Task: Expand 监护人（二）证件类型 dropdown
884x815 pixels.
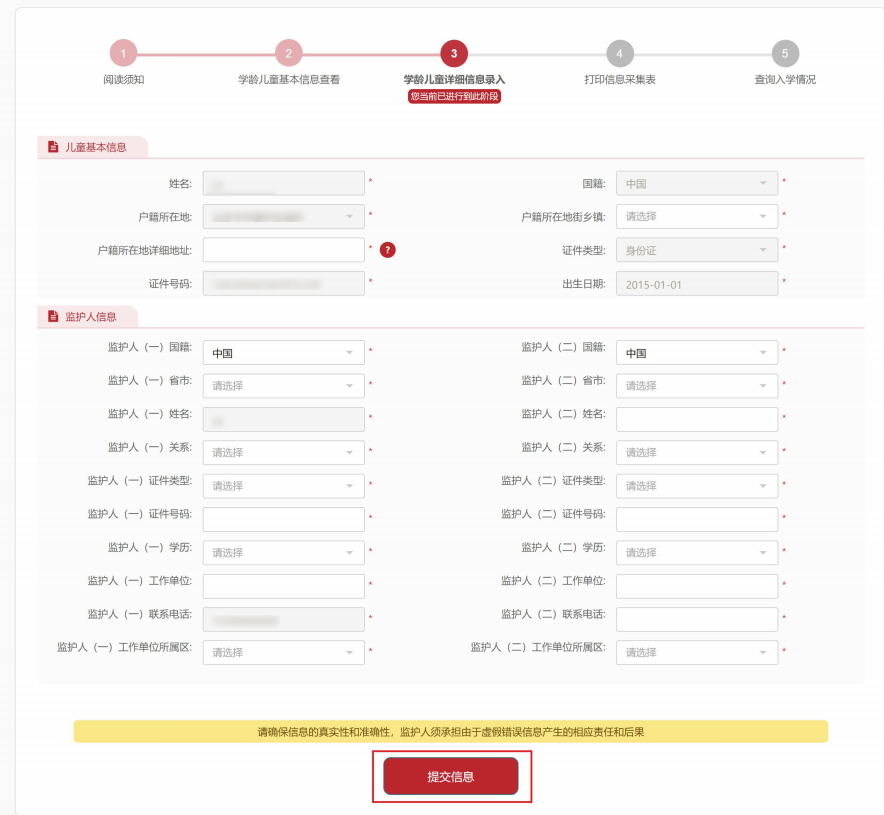Action: coord(696,486)
